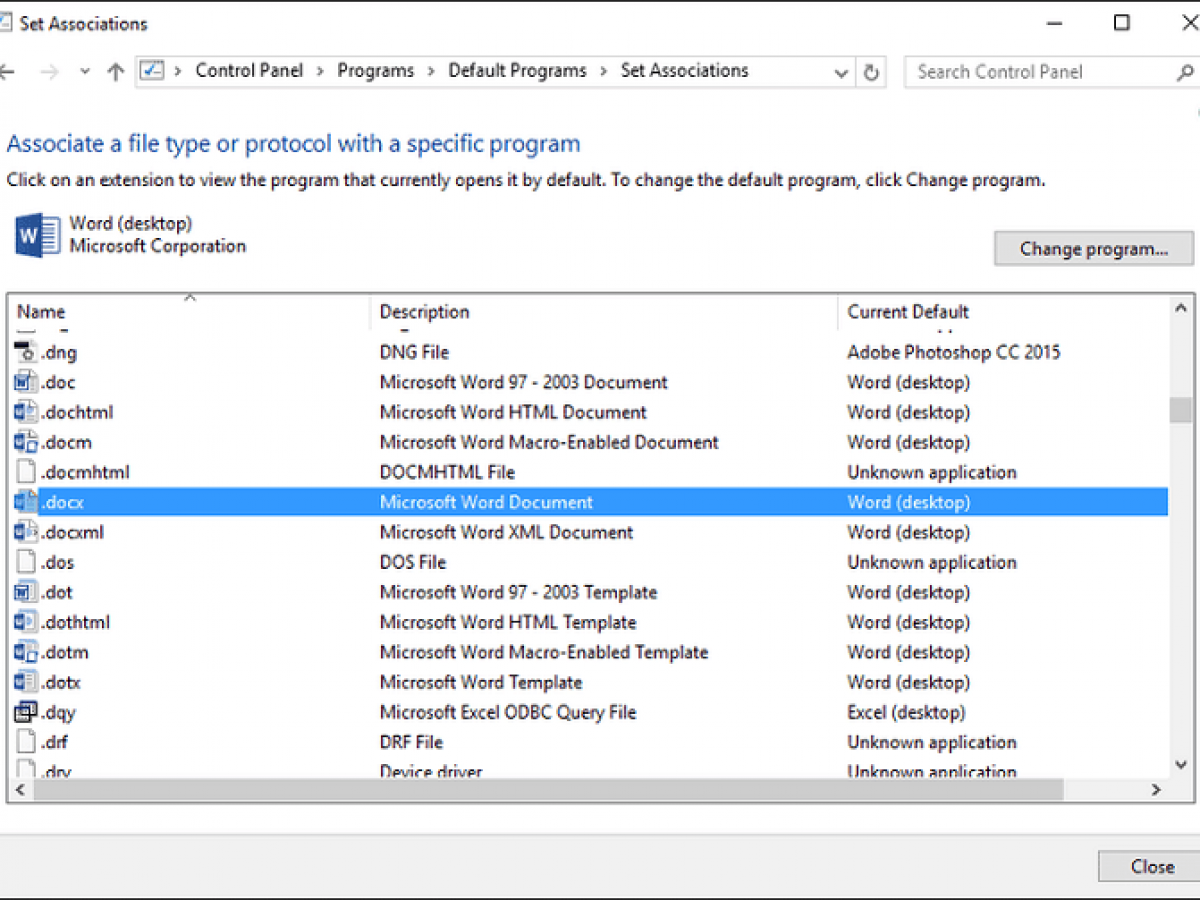
Task: Click the Close button at bottom
Action: [1152, 867]
